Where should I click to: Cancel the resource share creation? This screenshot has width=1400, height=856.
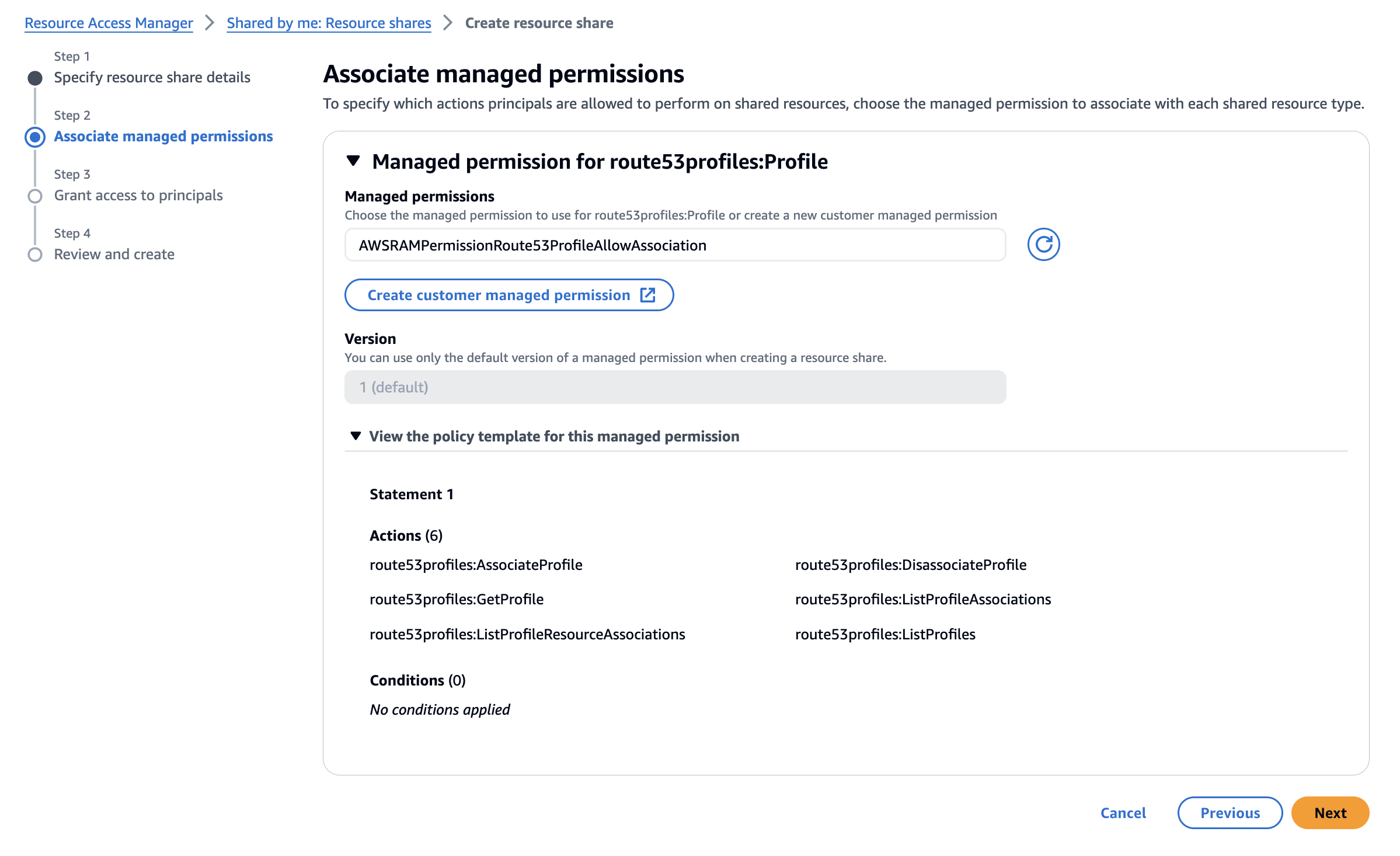point(1123,813)
